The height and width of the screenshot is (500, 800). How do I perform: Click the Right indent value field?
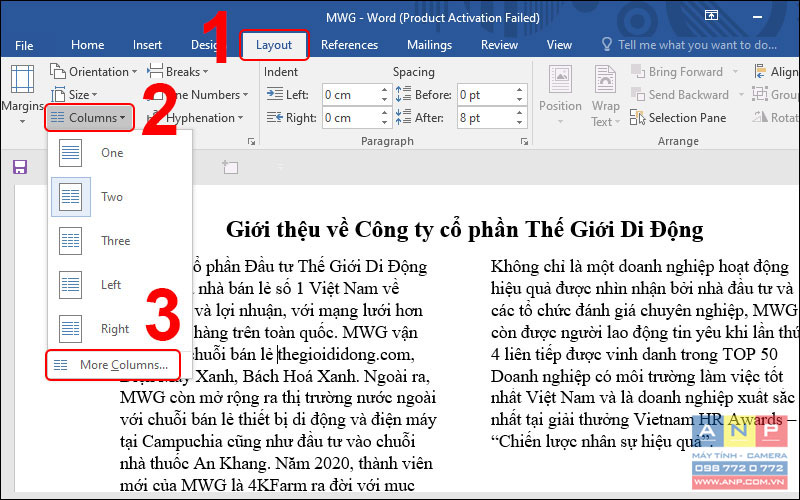(x=351, y=118)
